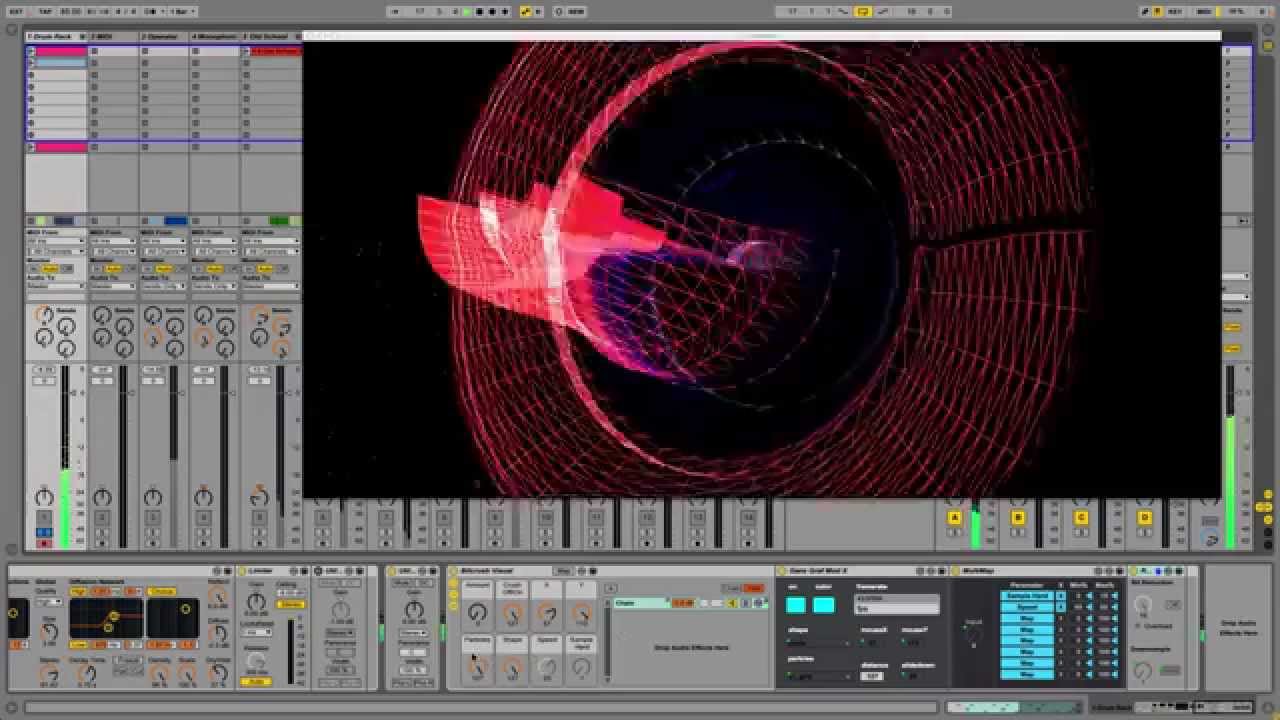Viewport: 1280px width, 720px height.
Task: Select return track D button
Action: 1145,517
